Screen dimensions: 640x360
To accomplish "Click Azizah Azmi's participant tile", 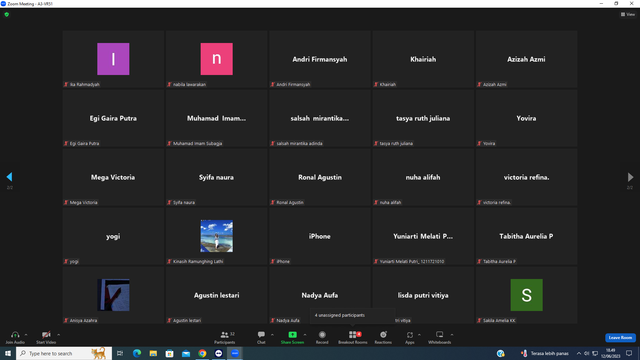I will [526, 59].
